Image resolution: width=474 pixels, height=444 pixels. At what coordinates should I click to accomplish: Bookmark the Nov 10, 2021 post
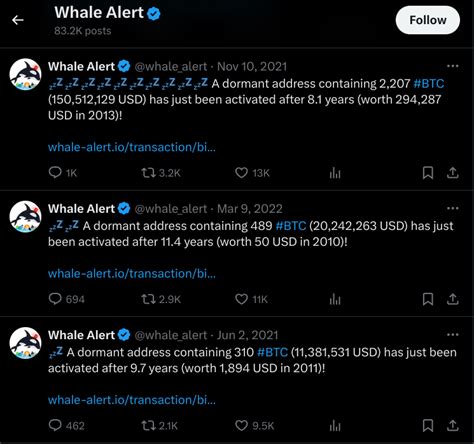428,173
